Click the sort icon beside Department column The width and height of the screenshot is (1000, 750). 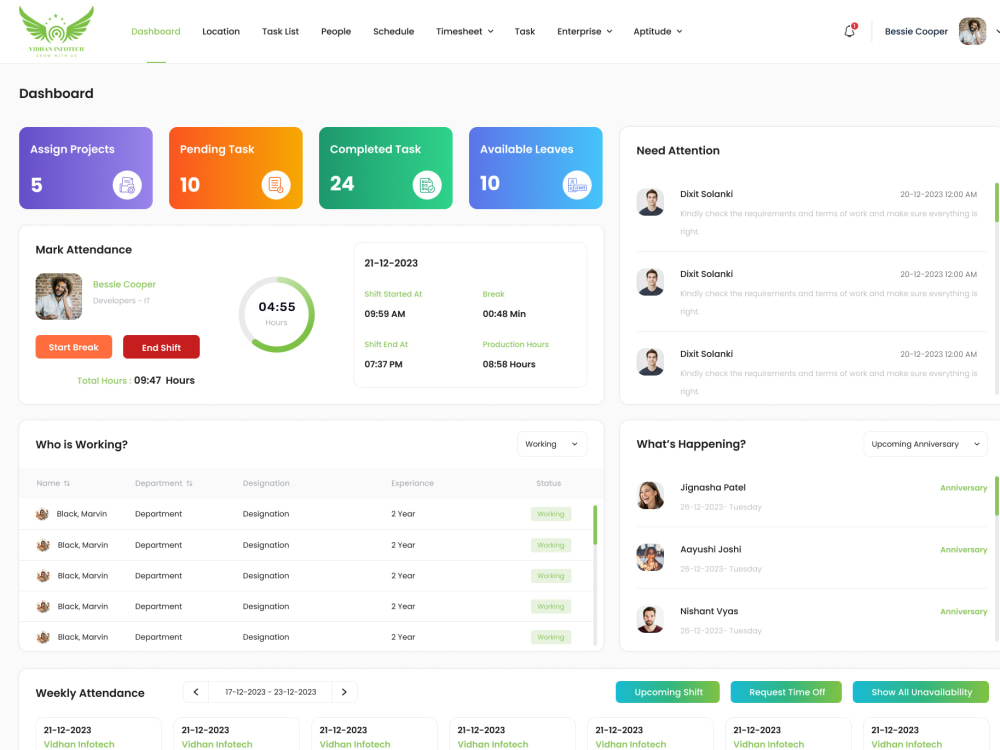[x=189, y=483]
